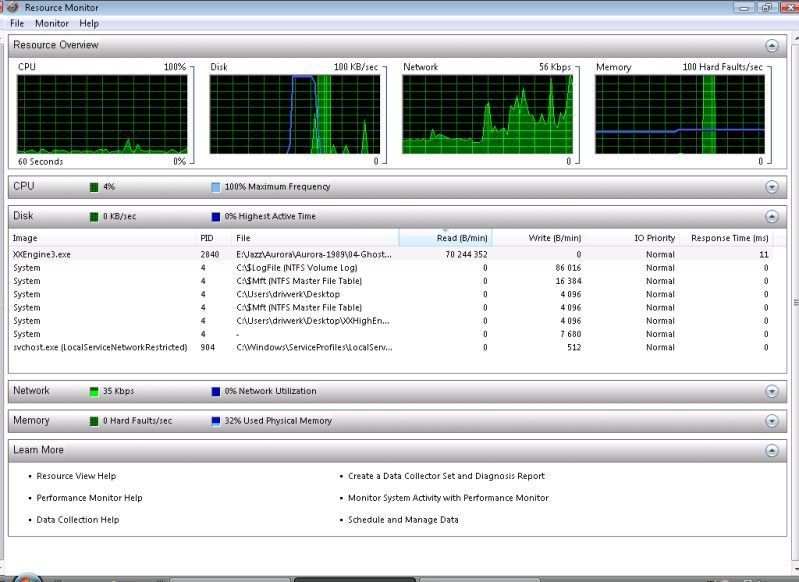799x582 pixels.
Task: Collapse the Resource Overview section
Action: point(771,46)
